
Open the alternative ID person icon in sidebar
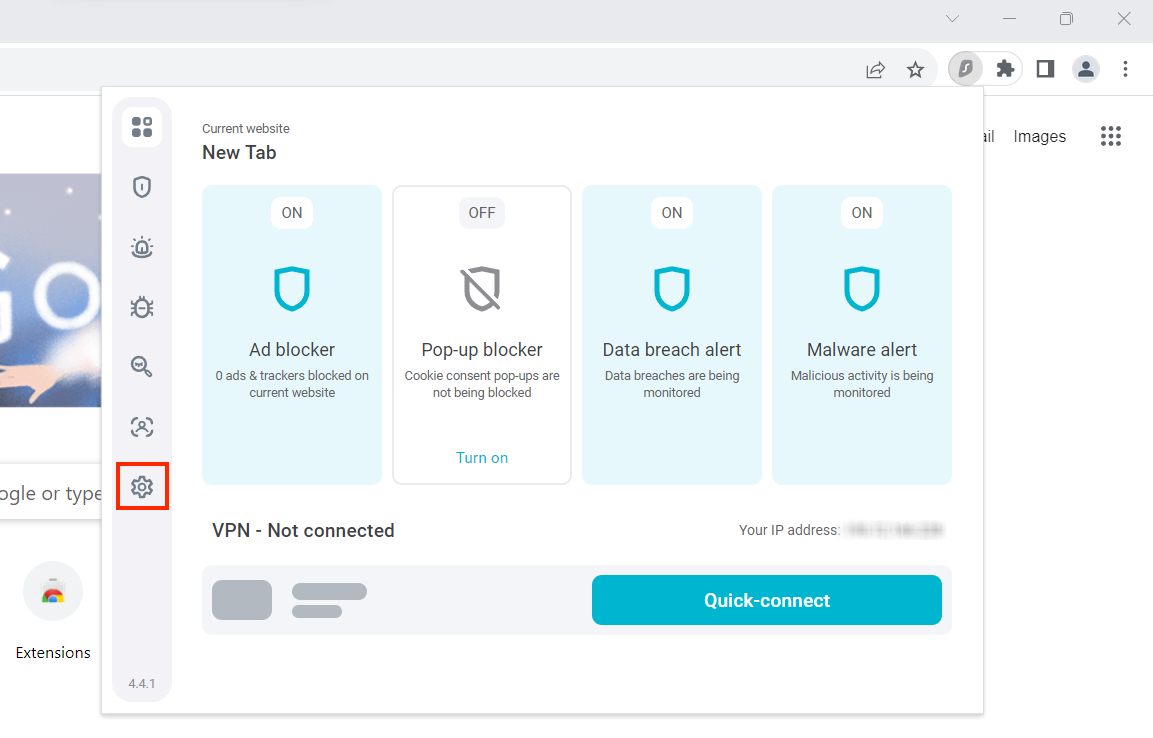tap(142, 427)
